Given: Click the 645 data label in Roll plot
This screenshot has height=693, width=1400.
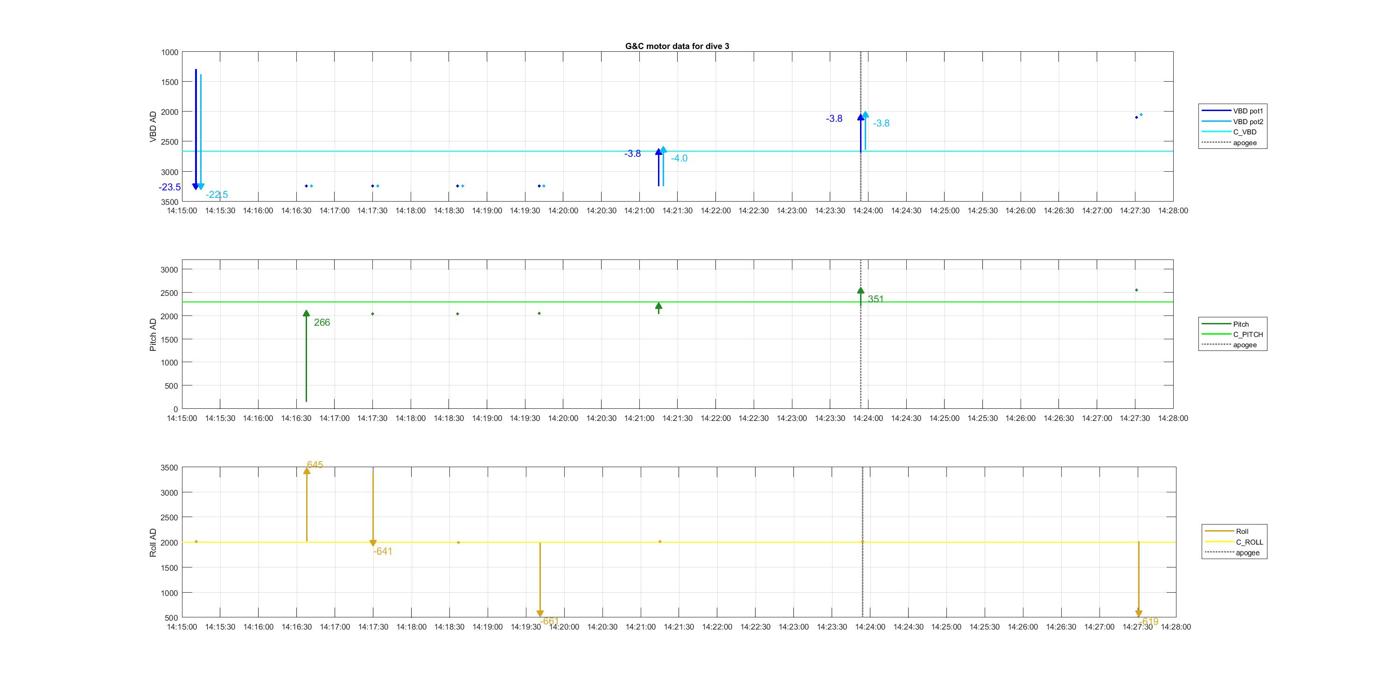Looking at the screenshot, I should pos(315,465).
